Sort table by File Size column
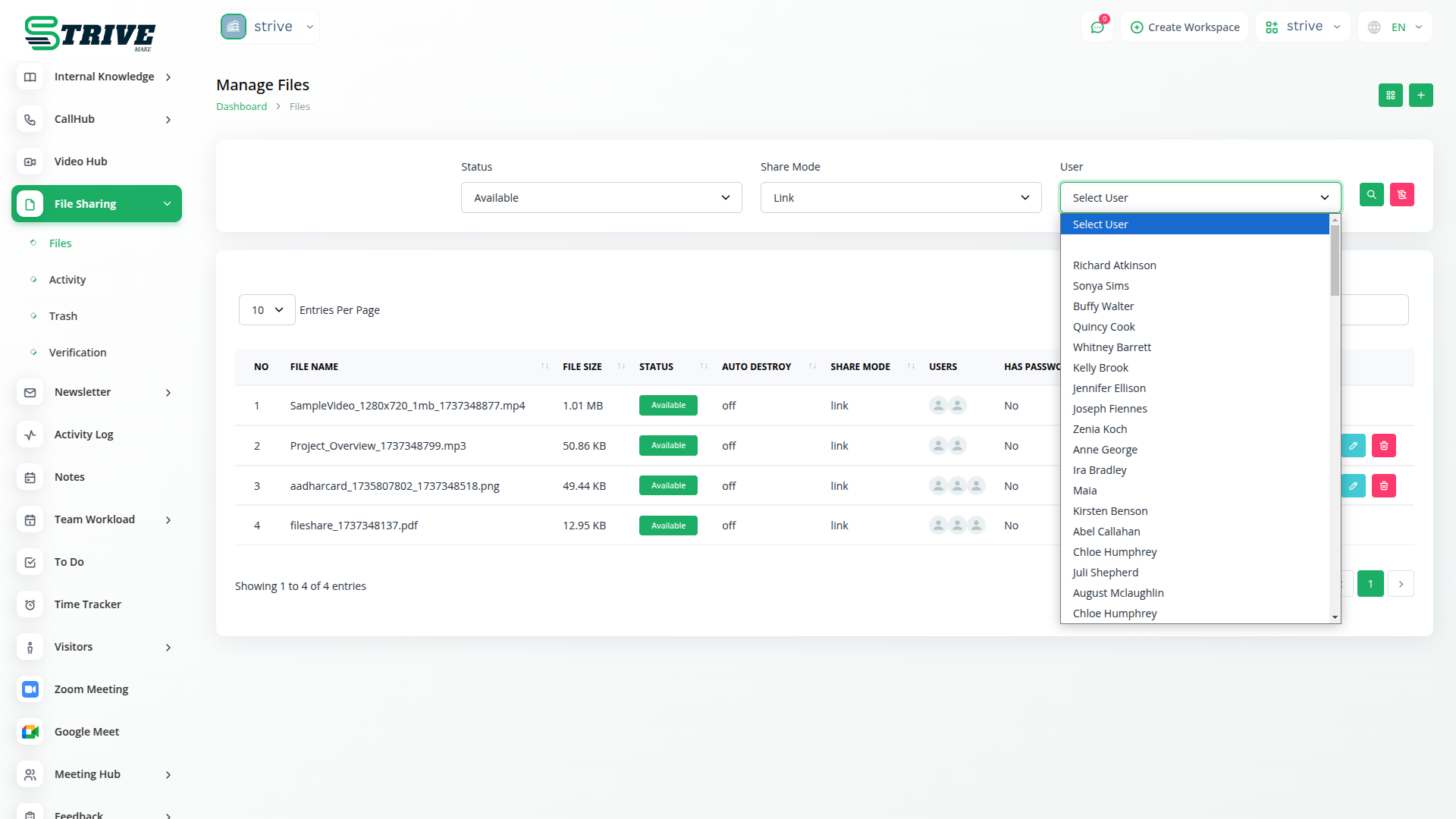This screenshot has height=819, width=1456. [582, 367]
